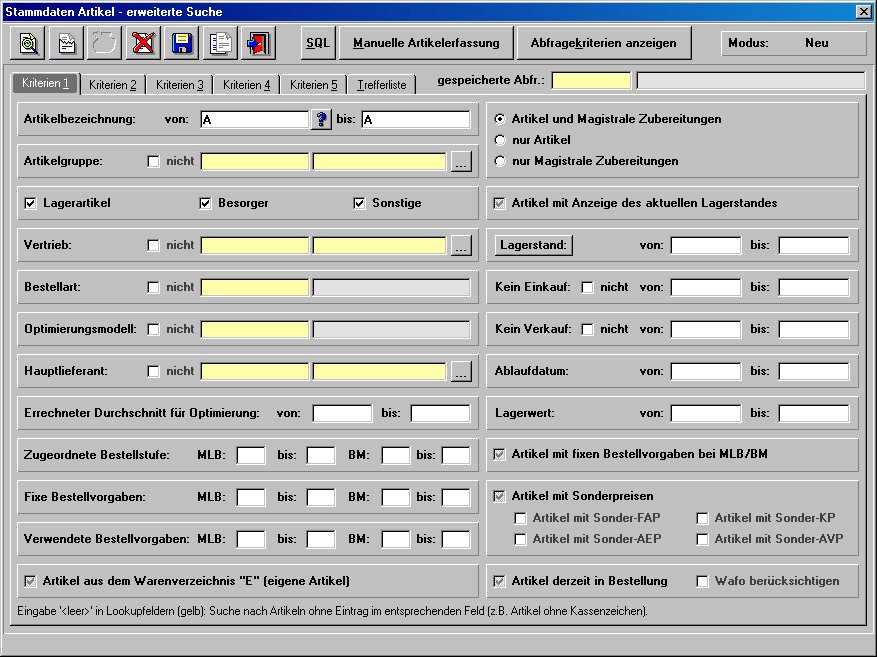Click the Lagerstand button
This screenshot has width=877, height=657.
pyautogui.click(x=533, y=245)
